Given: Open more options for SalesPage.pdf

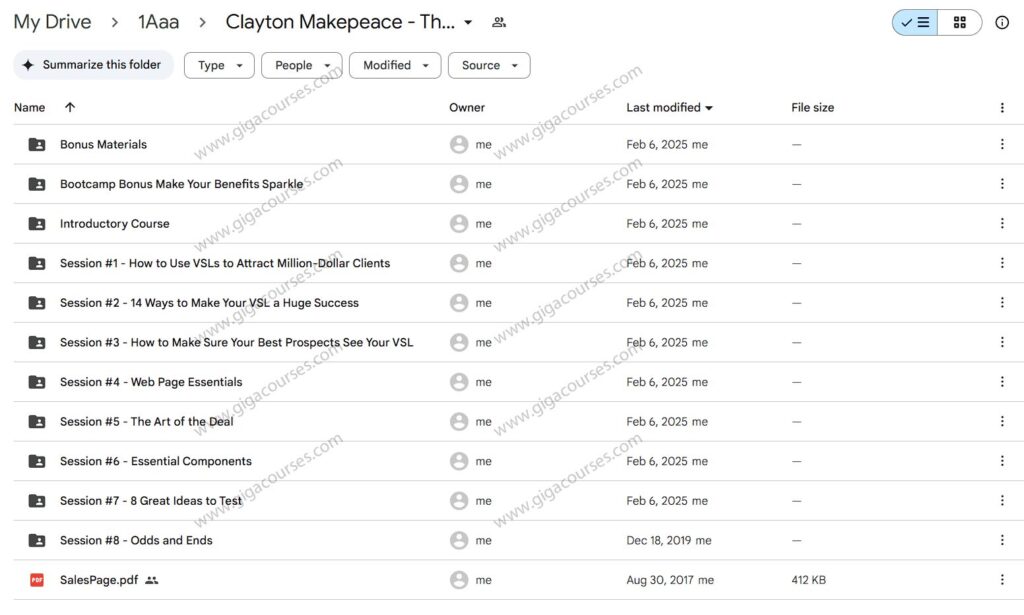Looking at the screenshot, I should pyautogui.click(x=1002, y=579).
